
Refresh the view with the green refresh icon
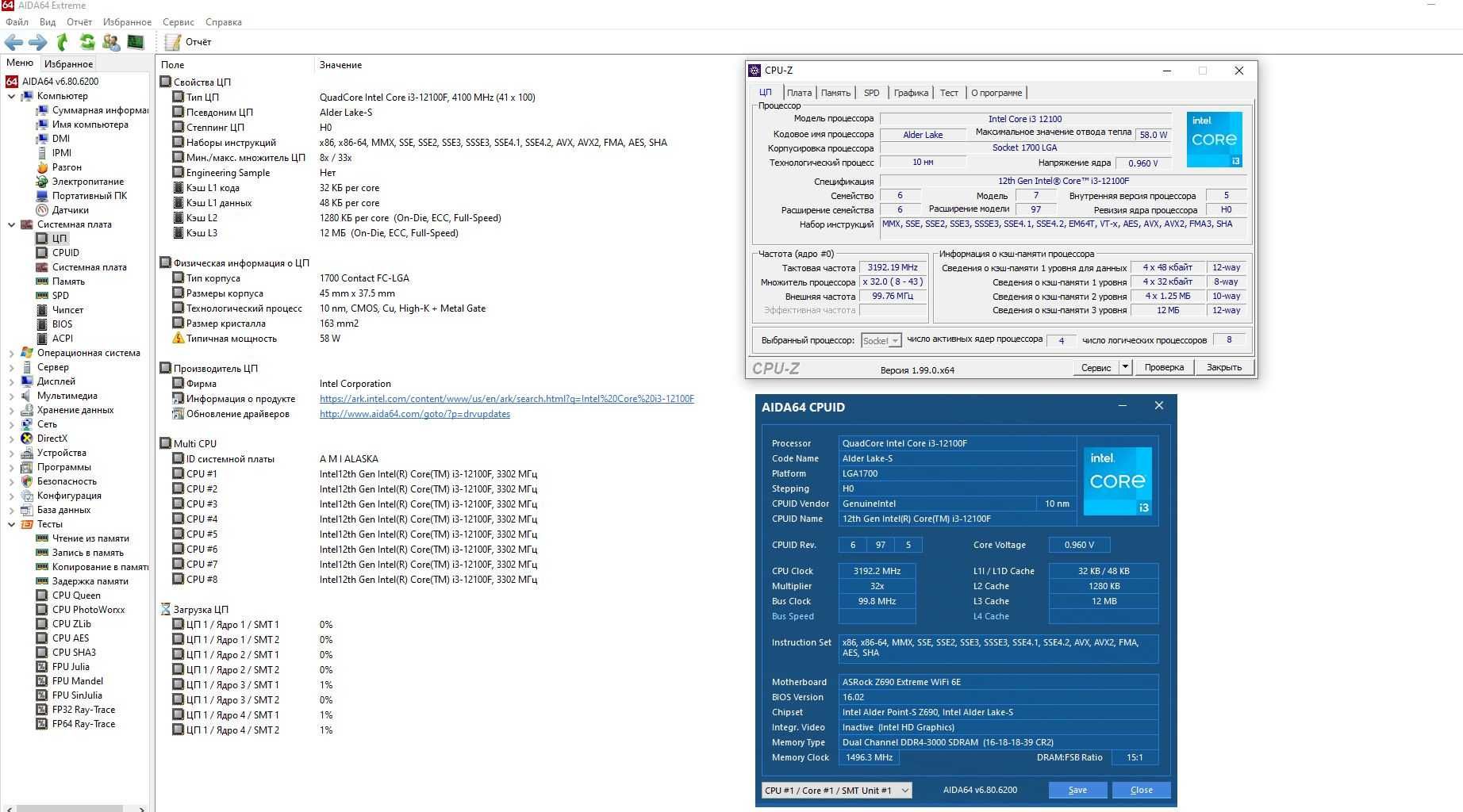tap(87, 42)
